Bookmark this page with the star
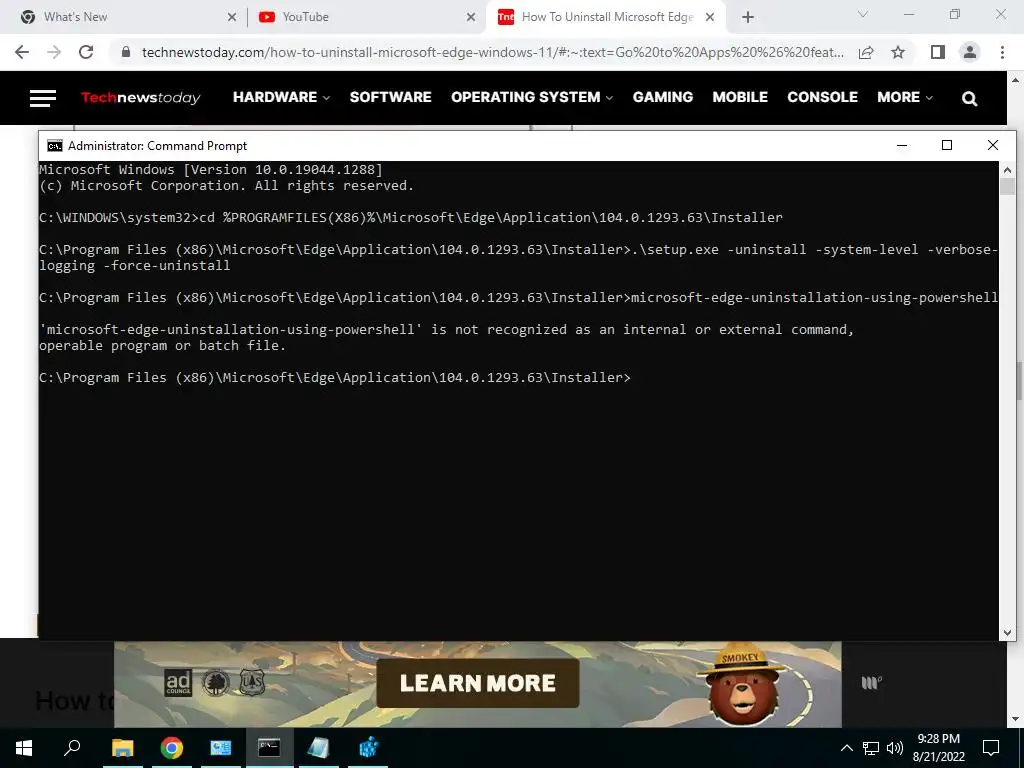This screenshot has width=1024, height=768. click(898, 52)
